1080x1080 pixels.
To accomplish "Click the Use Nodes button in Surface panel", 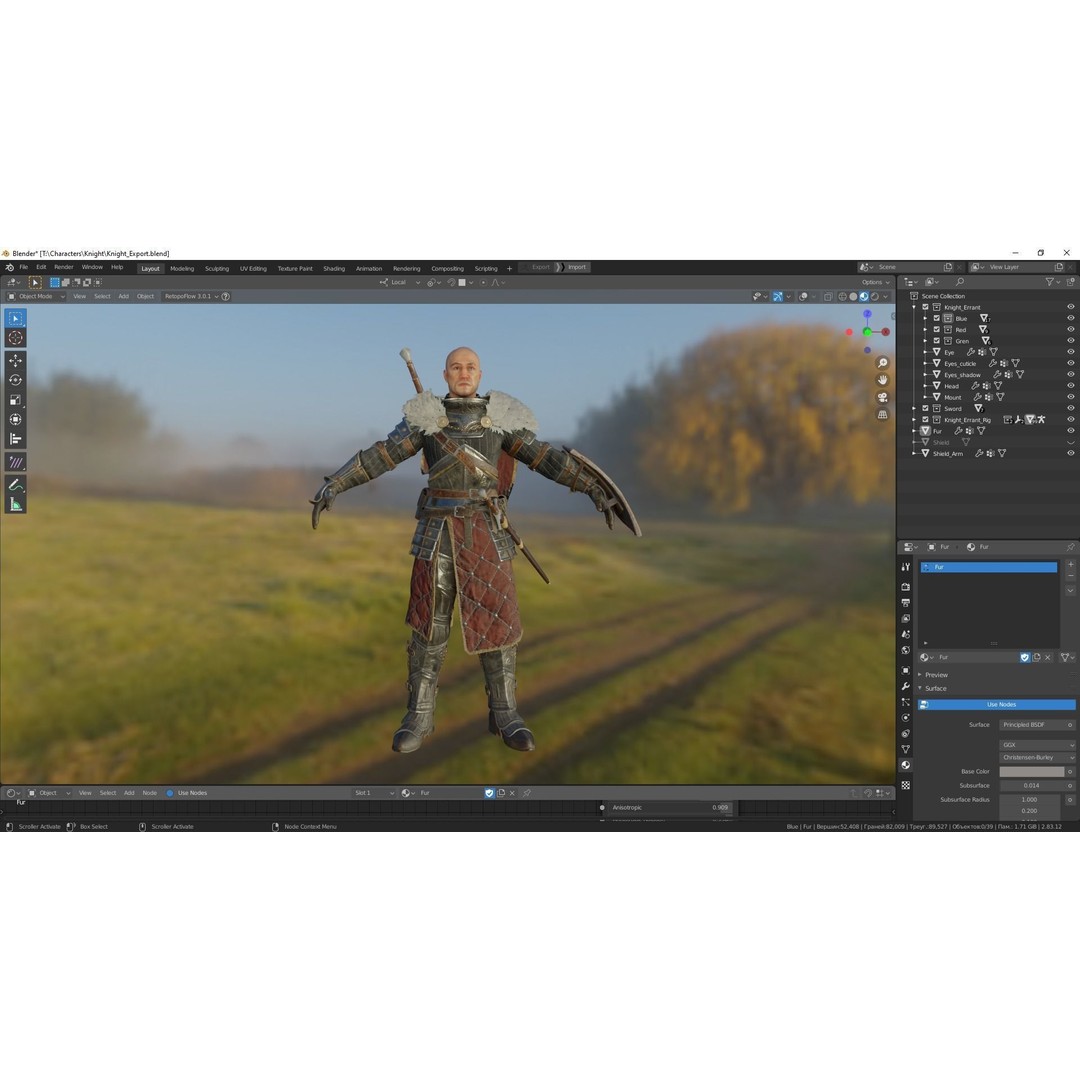I will click(997, 705).
